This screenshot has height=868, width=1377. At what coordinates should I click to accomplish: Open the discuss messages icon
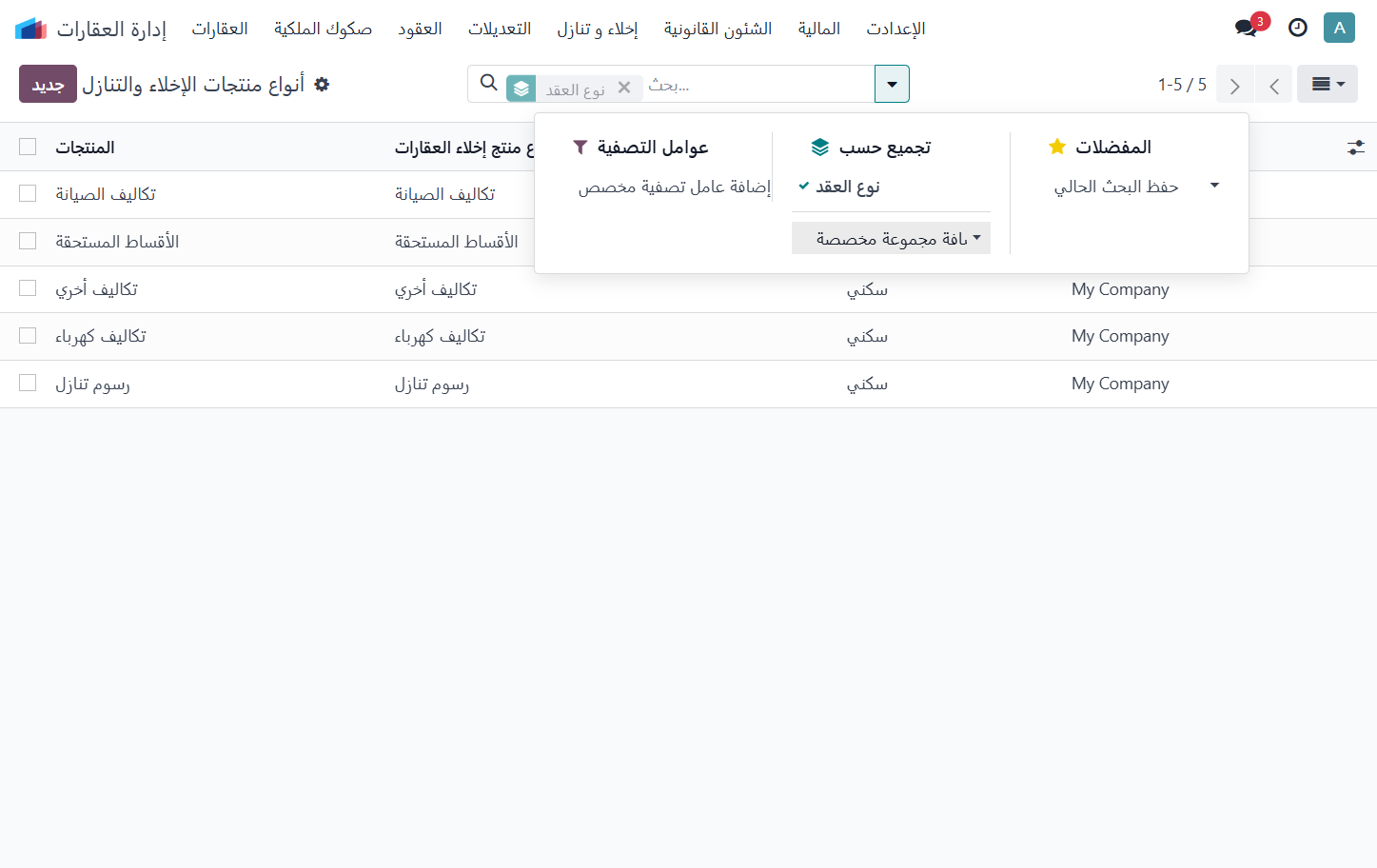1246,28
